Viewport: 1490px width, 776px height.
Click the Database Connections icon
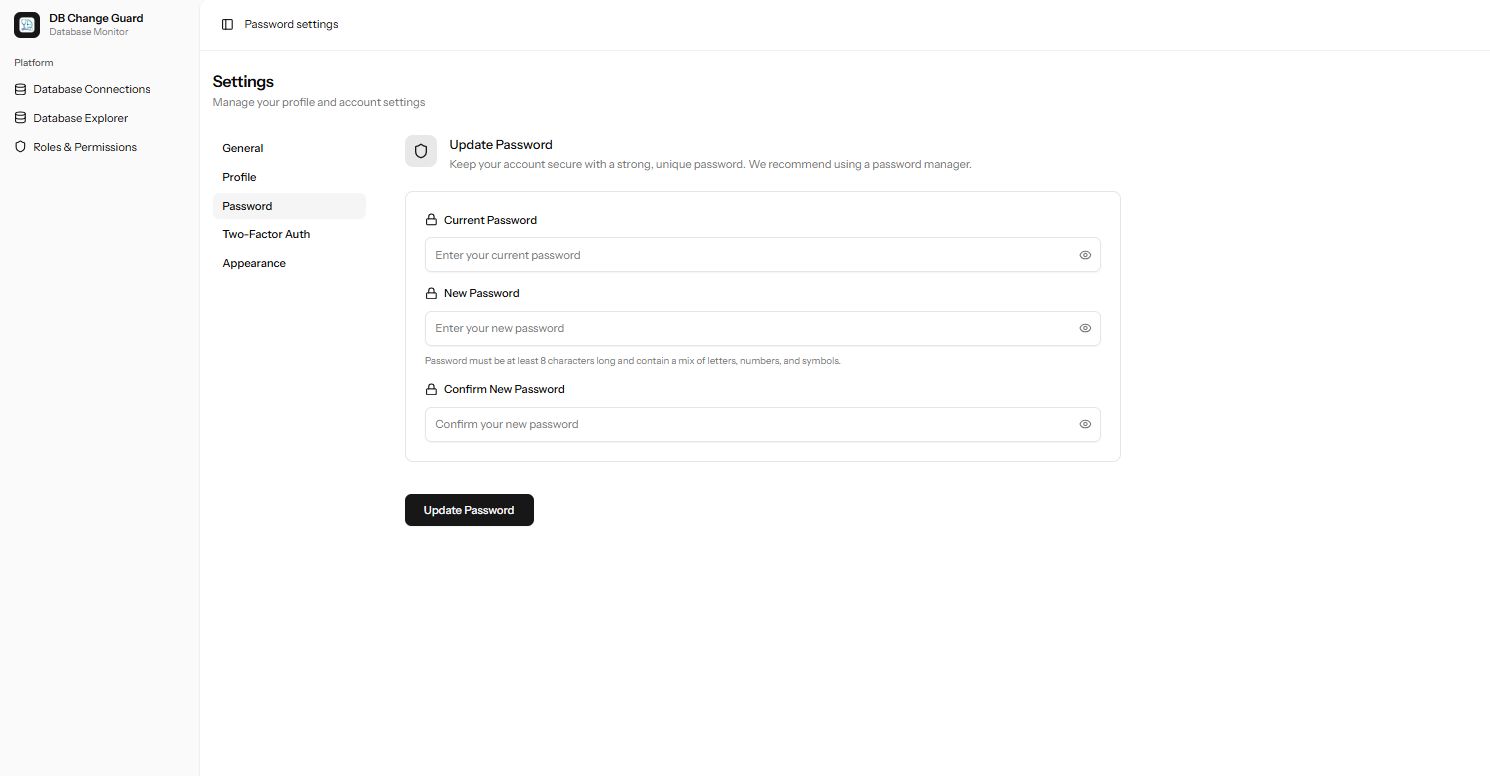click(21, 89)
